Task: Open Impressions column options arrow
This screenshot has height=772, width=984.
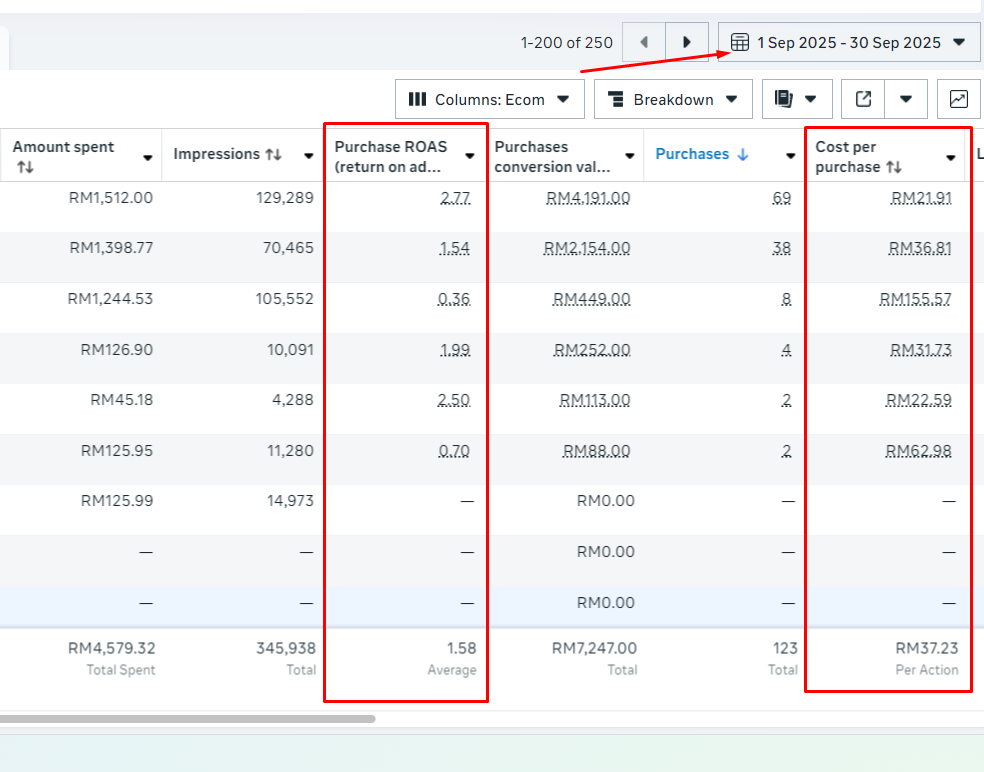Action: pyautogui.click(x=308, y=156)
